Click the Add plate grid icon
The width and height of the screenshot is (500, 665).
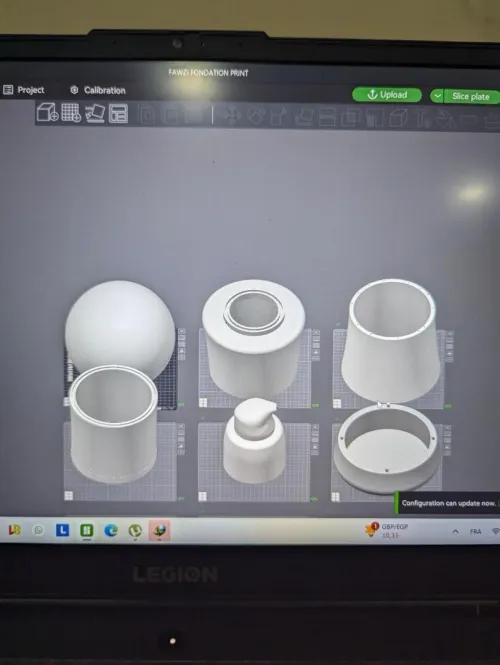[x=71, y=113]
